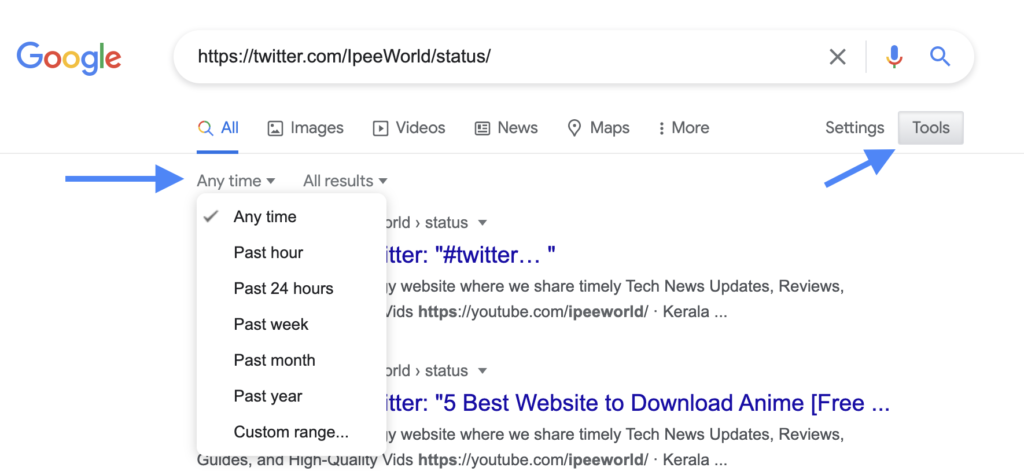This screenshot has width=1024, height=471.
Task: Click inside the search query field
Action: pos(500,57)
